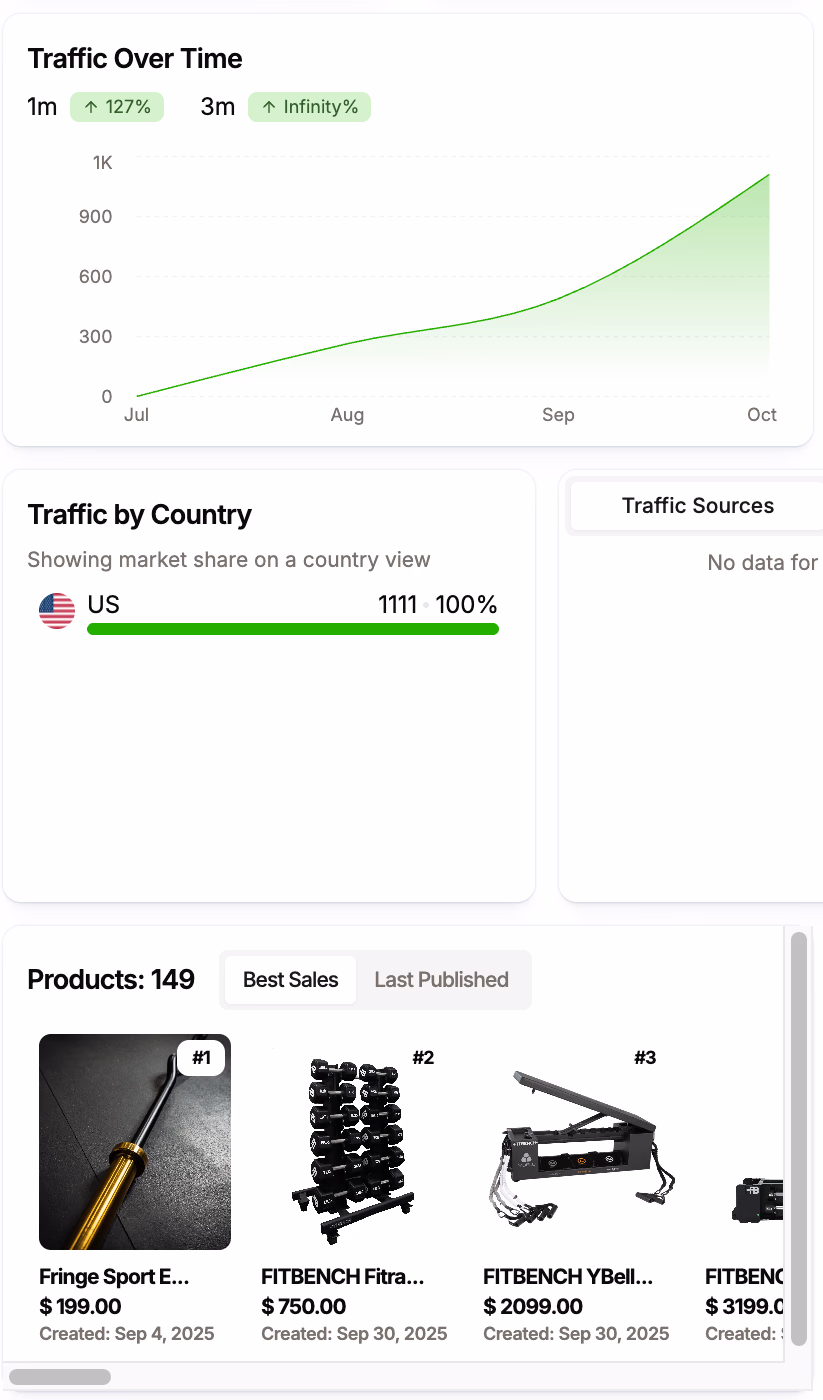Switch to the Best Sales tab

tap(289, 980)
